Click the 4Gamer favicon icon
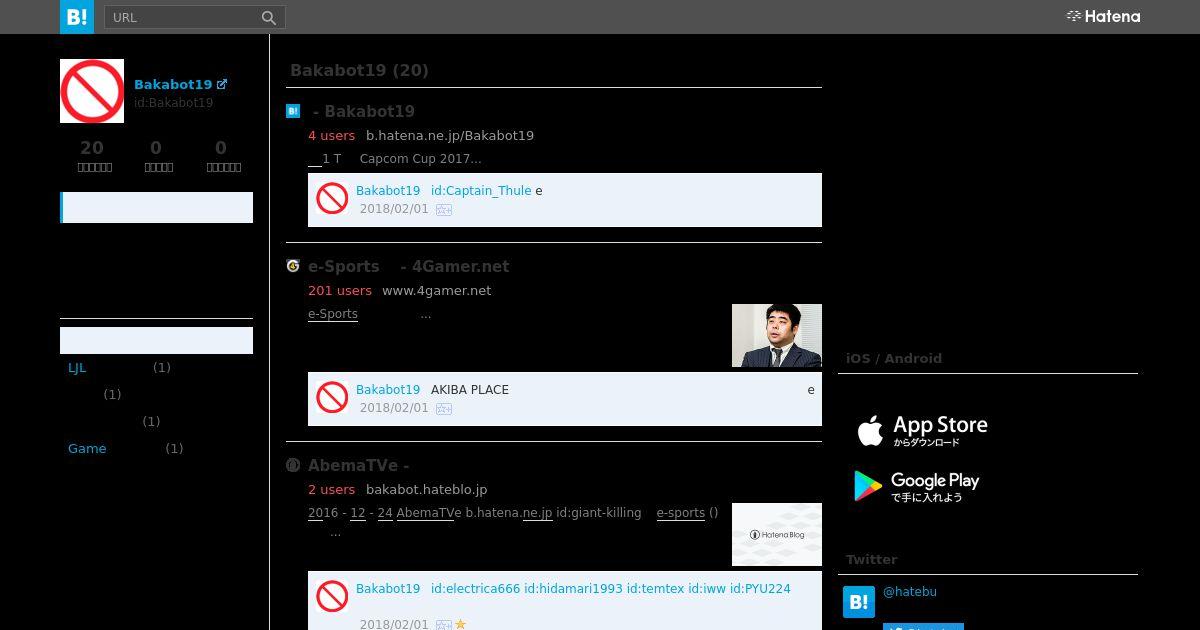1200x630 pixels. (x=293, y=266)
